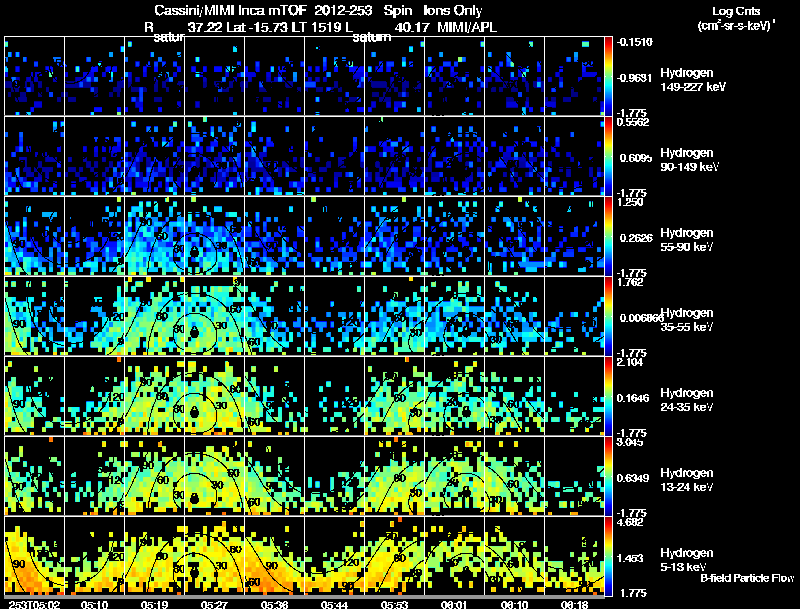Click the 2.104 colorbar value
The height and width of the screenshot is (609, 800).
pos(630,362)
